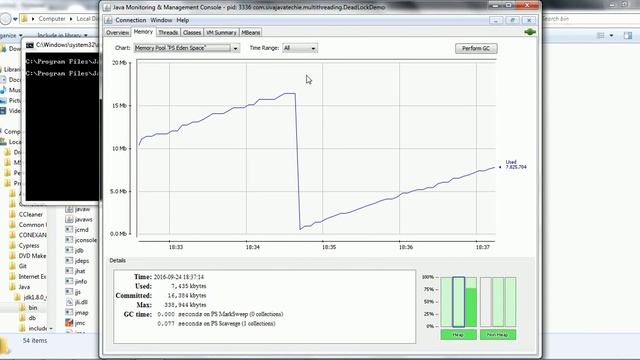Select include folder in Explorer tree
640x360 pixels.
click(x=38, y=328)
